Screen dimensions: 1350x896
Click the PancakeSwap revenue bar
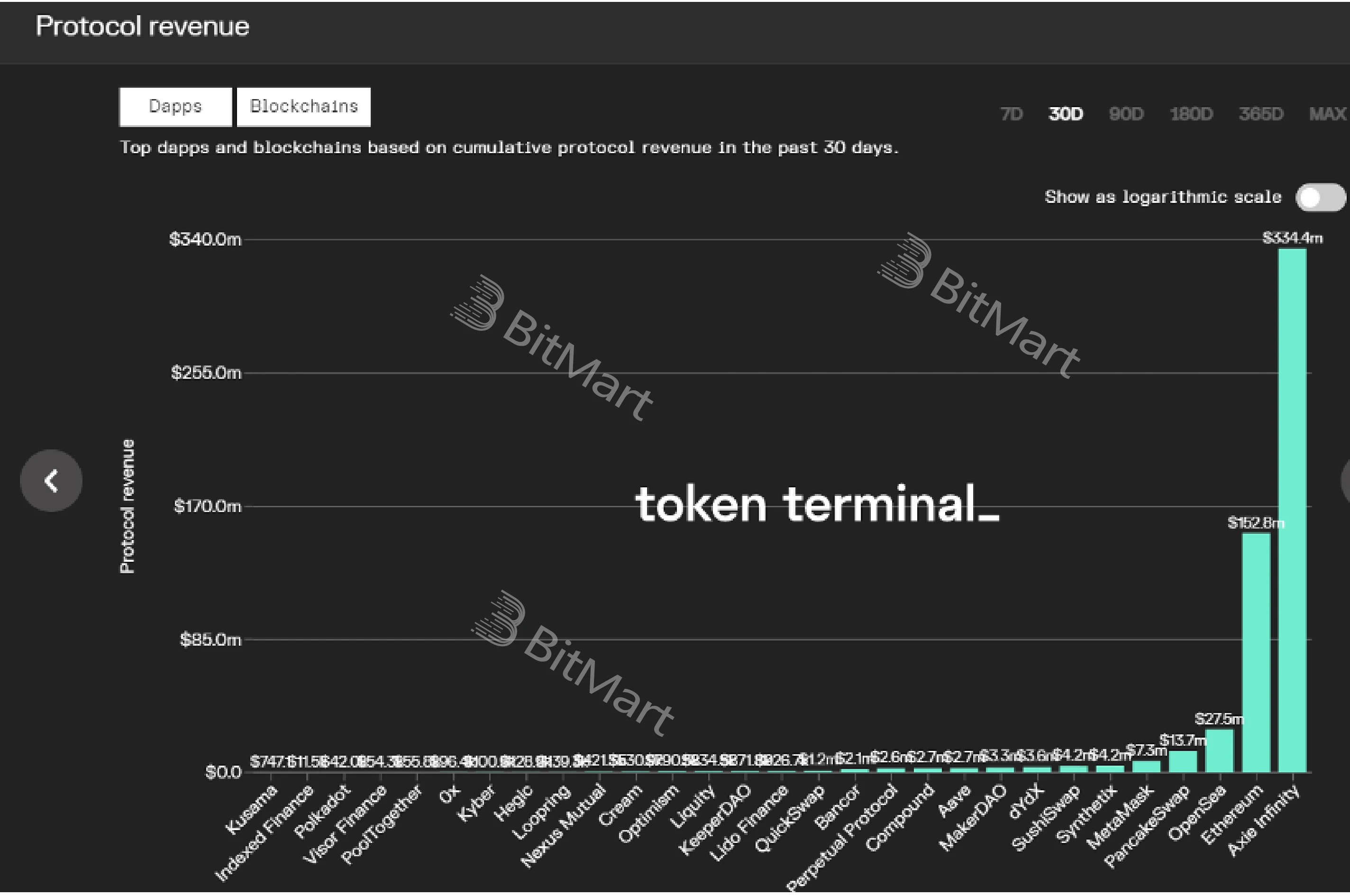point(1183,762)
